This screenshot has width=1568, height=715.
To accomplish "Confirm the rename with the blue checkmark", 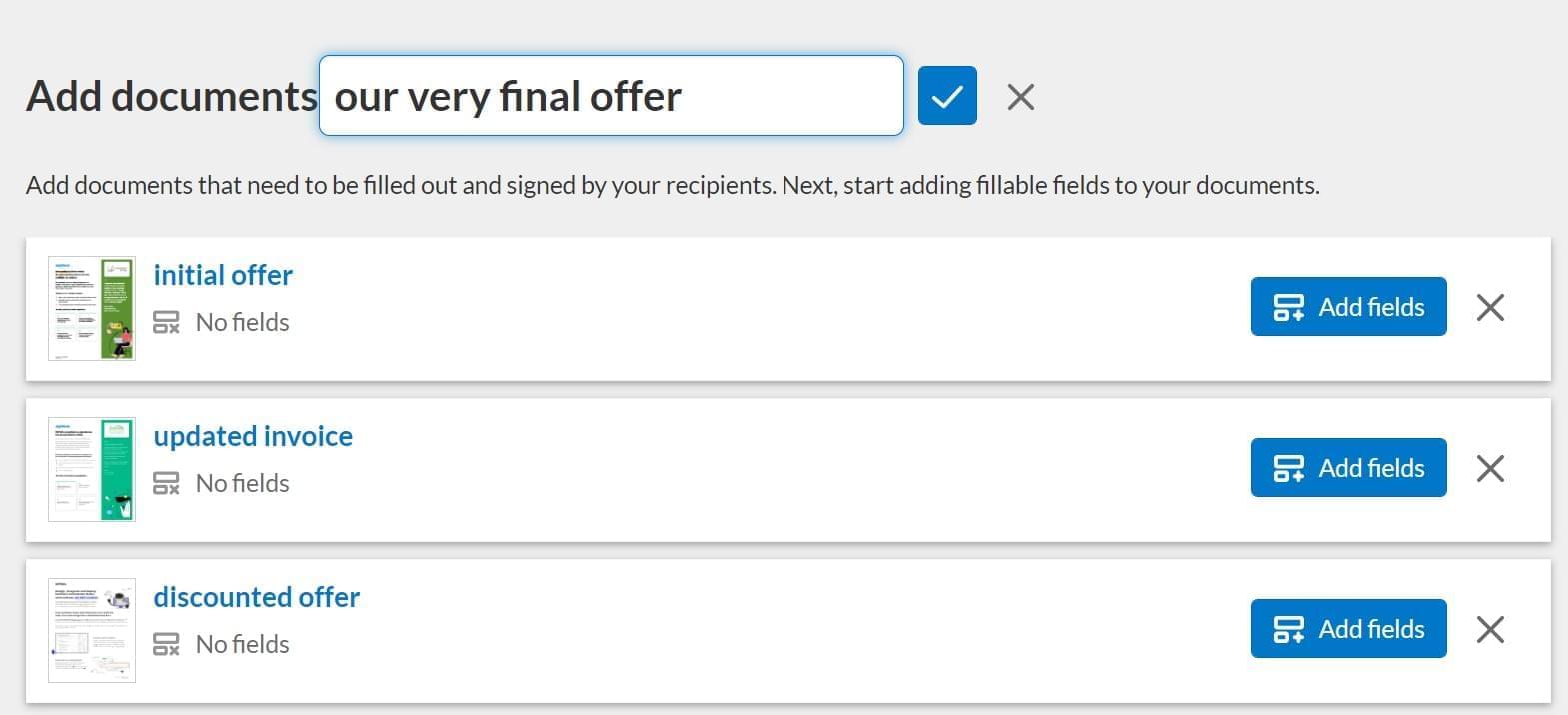I will tap(946, 96).
